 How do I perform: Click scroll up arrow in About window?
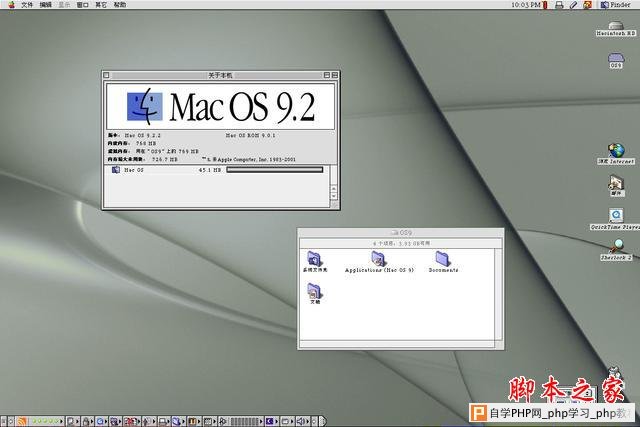[x=333, y=189]
